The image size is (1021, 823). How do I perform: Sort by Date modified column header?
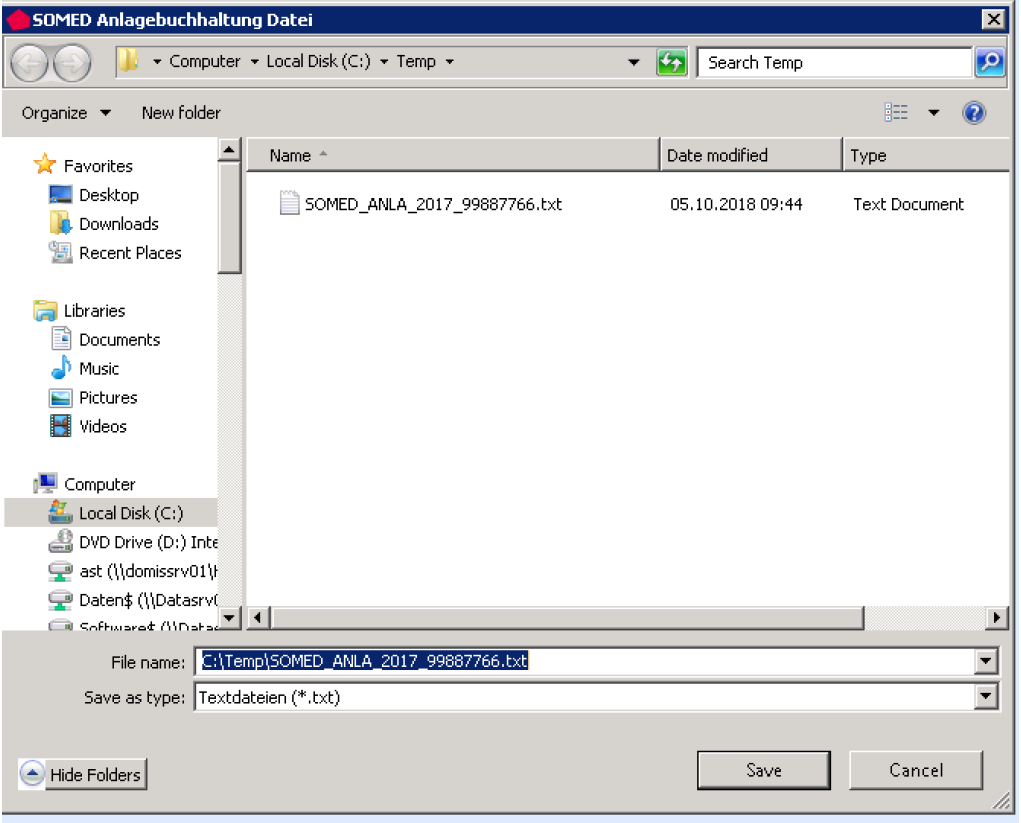(751, 155)
